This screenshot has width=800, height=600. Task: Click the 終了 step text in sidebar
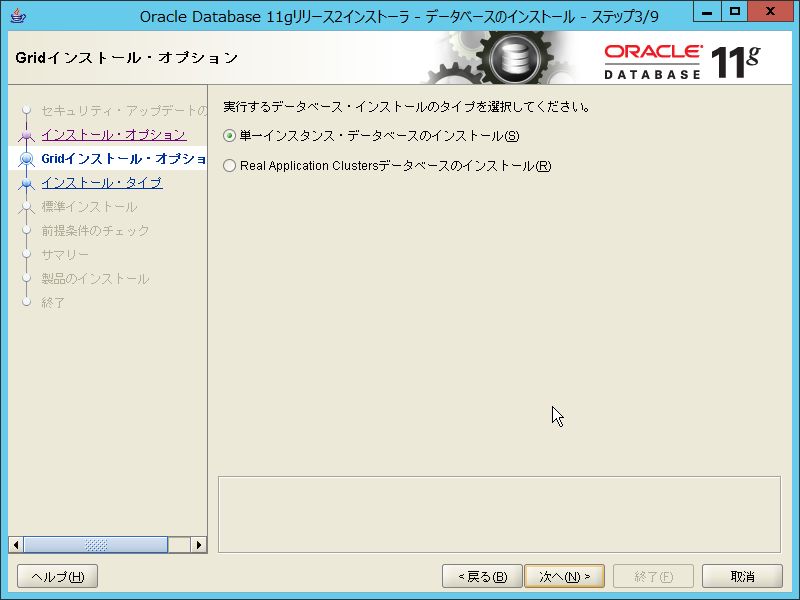(x=53, y=303)
